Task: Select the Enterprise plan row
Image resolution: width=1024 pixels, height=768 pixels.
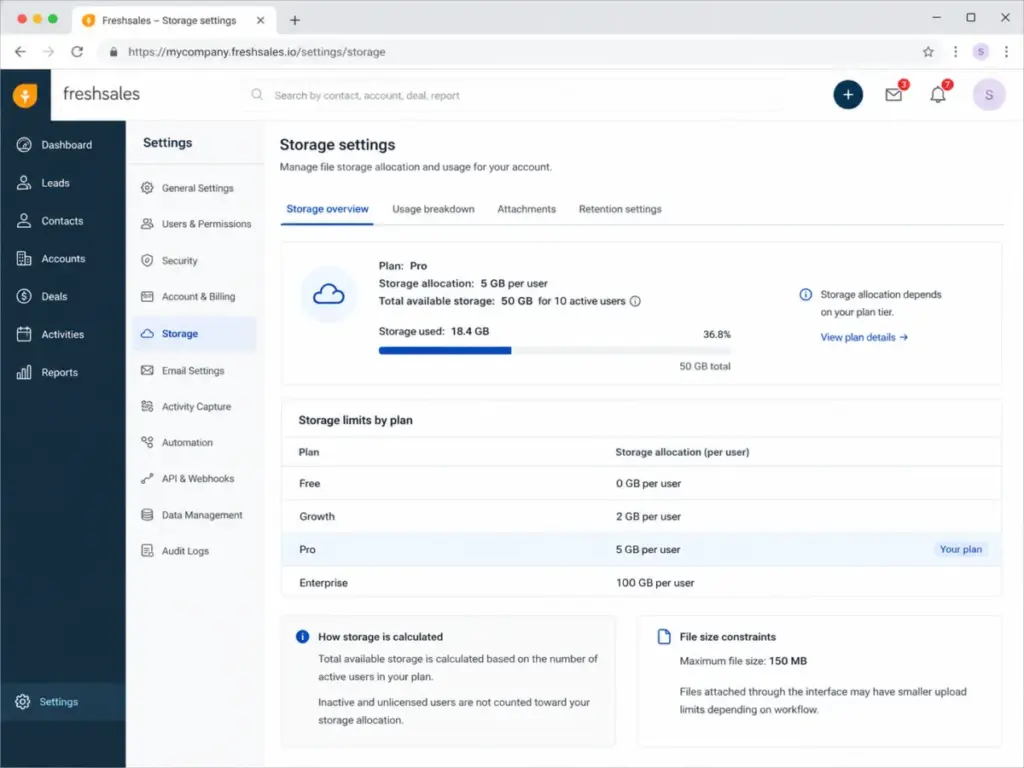Action: click(641, 583)
